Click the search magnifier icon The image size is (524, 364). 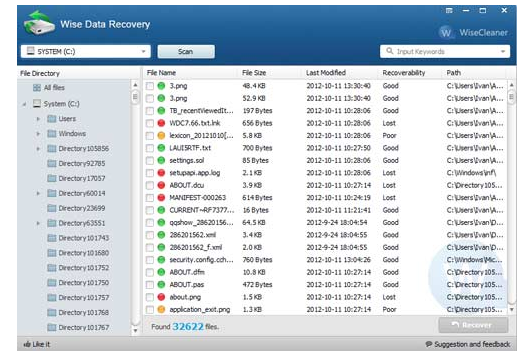389,51
